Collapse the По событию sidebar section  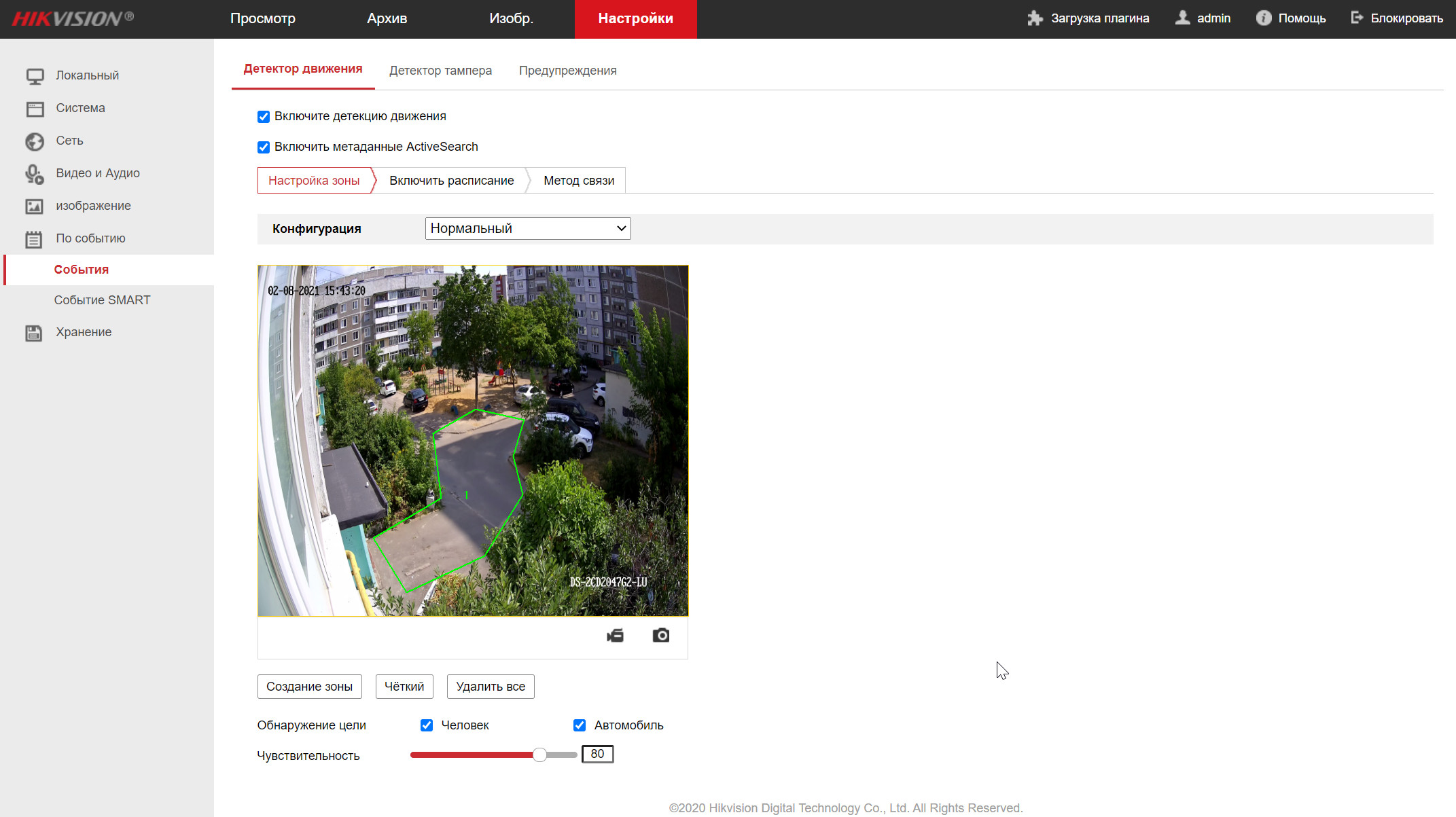click(90, 238)
